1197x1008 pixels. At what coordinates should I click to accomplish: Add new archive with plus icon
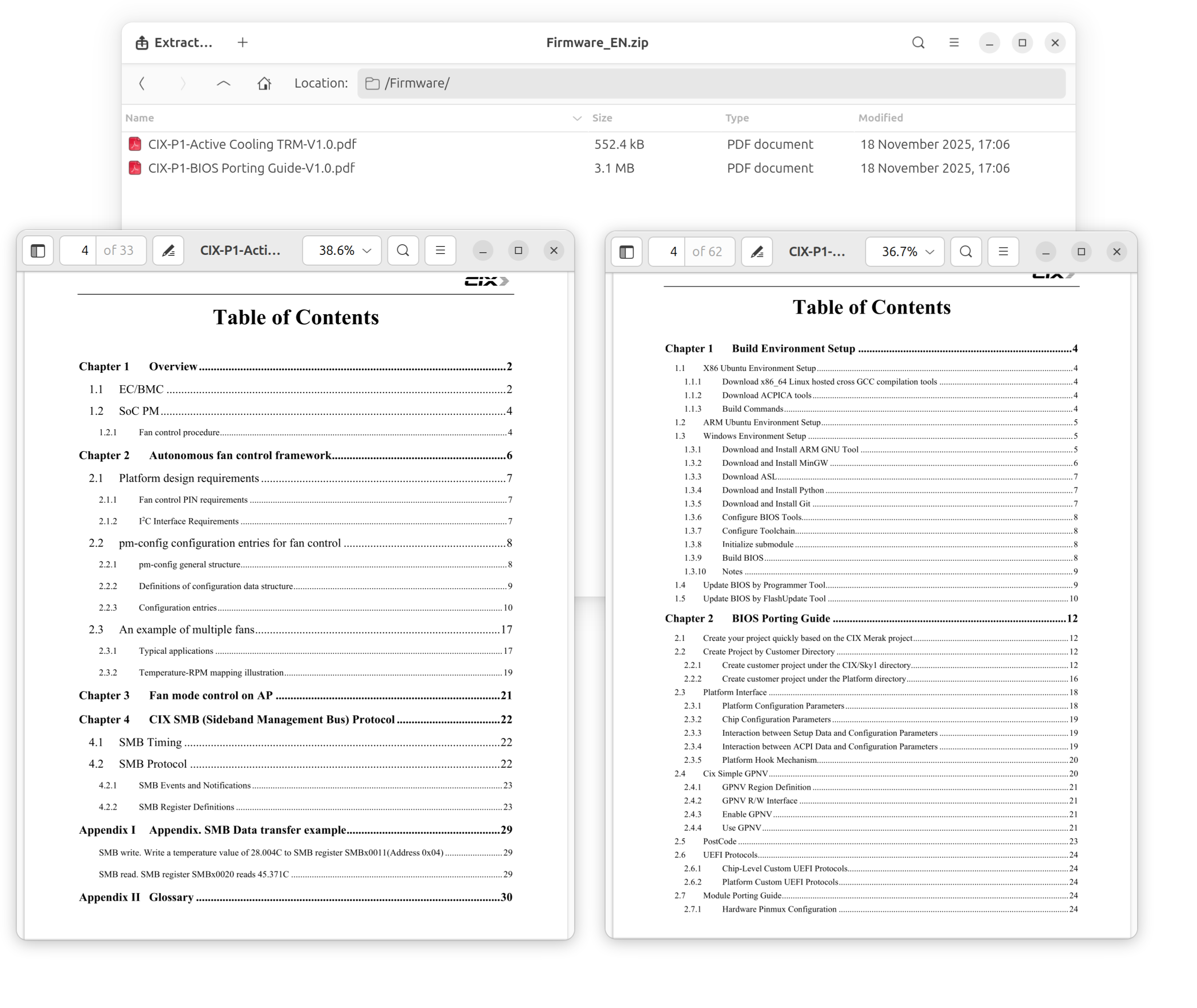(x=242, y=43)
